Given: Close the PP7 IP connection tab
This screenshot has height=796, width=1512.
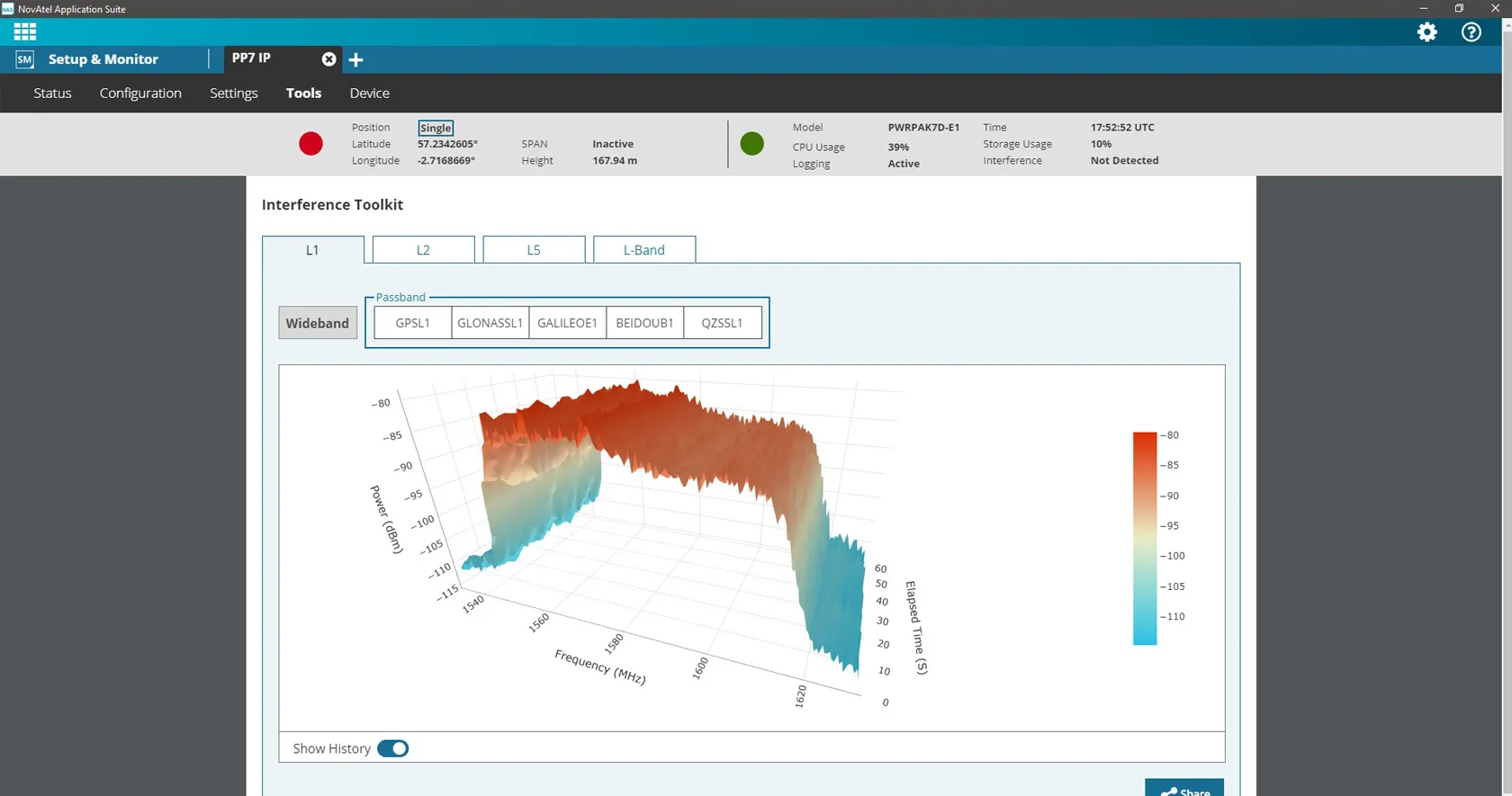Looking at the screenshot, I should [328, 59].
